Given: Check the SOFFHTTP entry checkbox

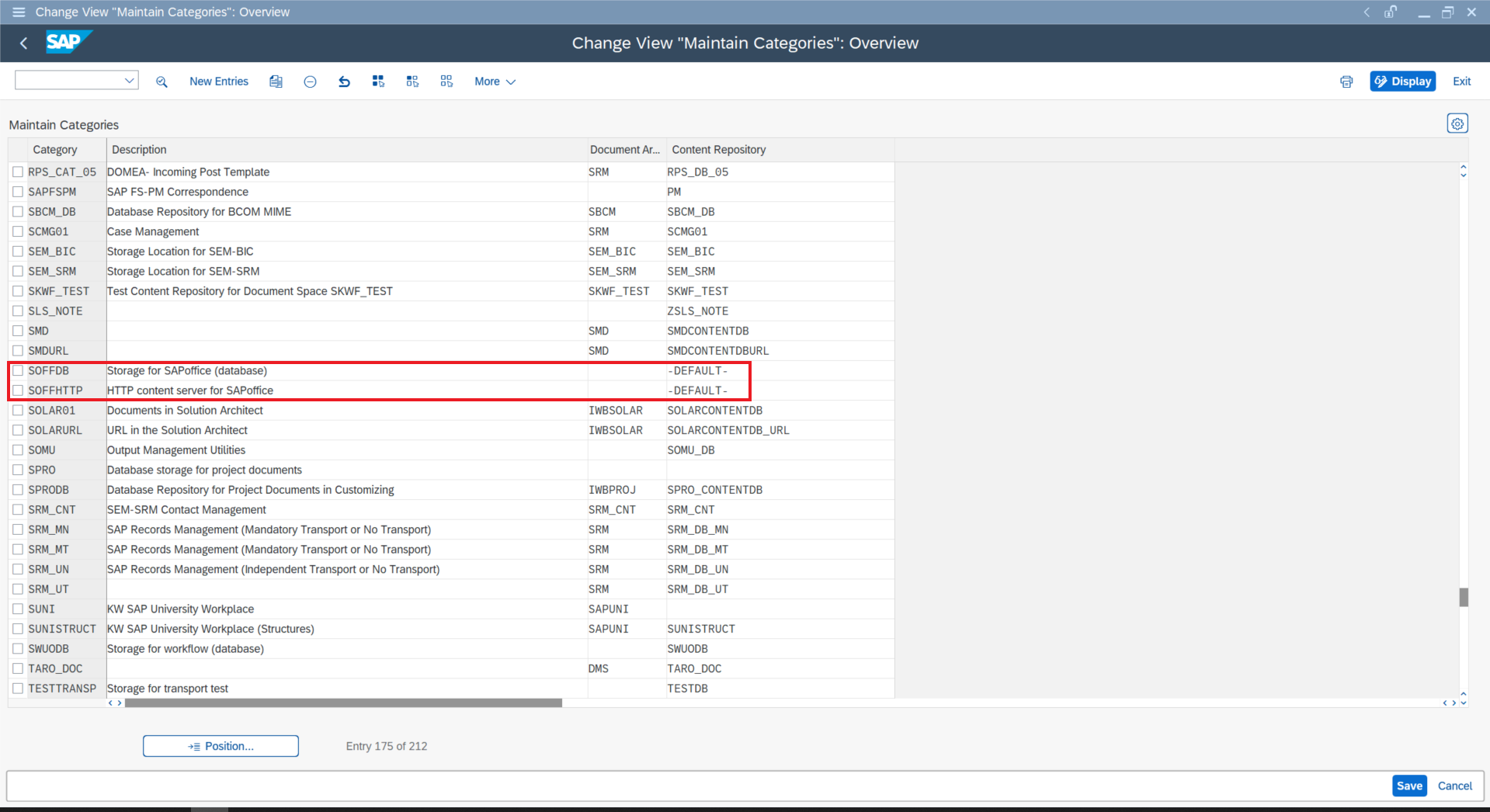Looking at the screenshot, I should (x=18, y=390).
